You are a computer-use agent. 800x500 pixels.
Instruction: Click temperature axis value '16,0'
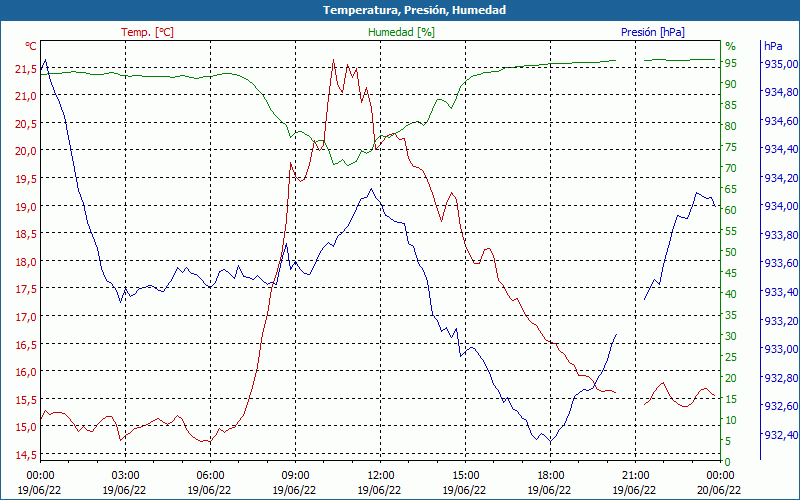26,372
